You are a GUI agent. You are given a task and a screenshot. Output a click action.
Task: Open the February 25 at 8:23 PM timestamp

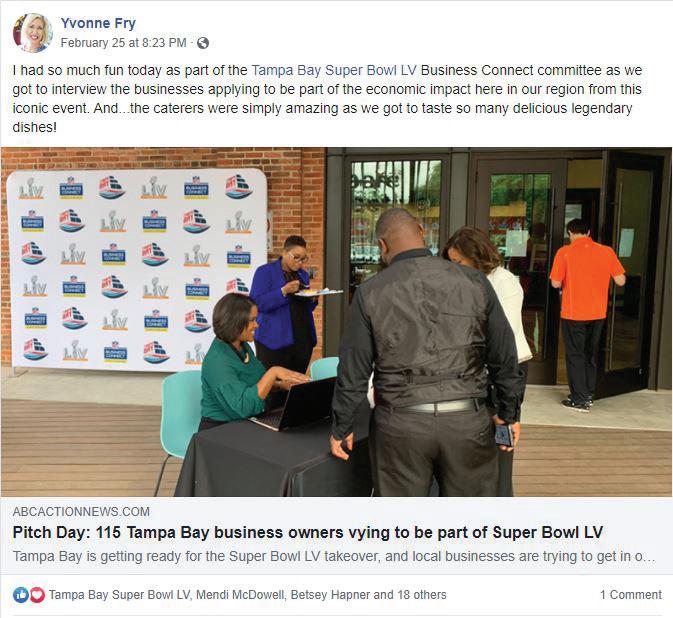click(124, 43)
